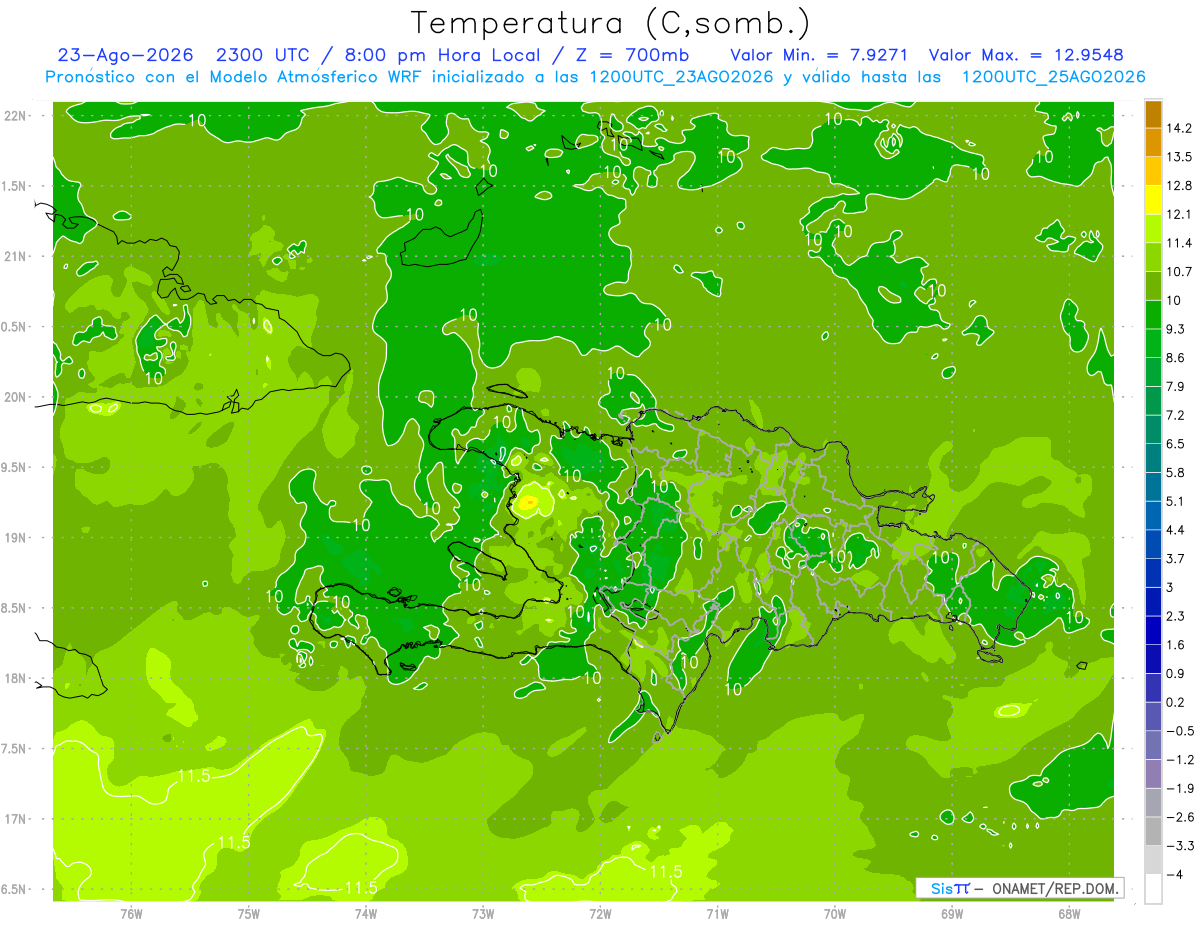
Task: Click the '72W' longitude label
Action: (600, 914)
